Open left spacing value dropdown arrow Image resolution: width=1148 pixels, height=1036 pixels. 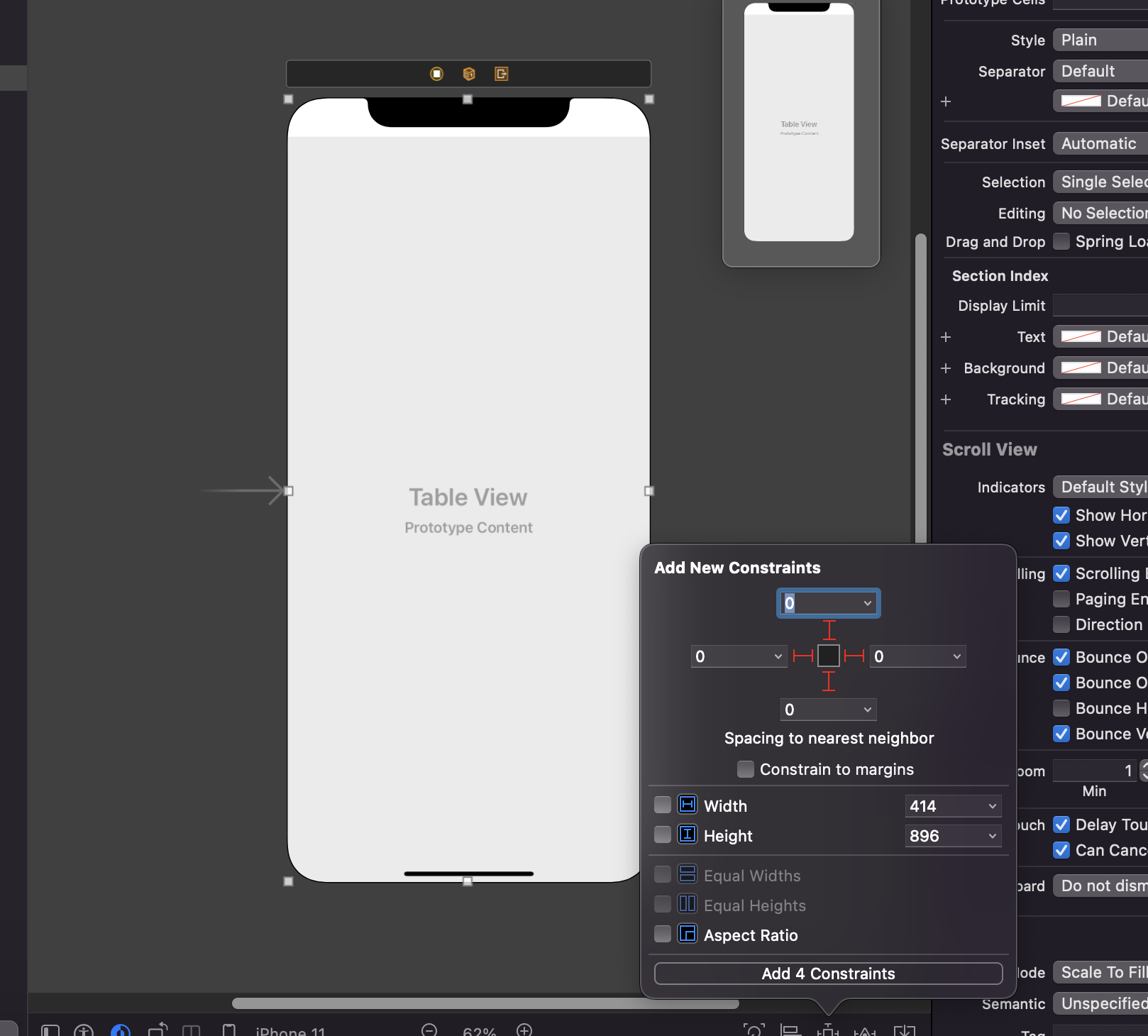click(x=778, y=656)
